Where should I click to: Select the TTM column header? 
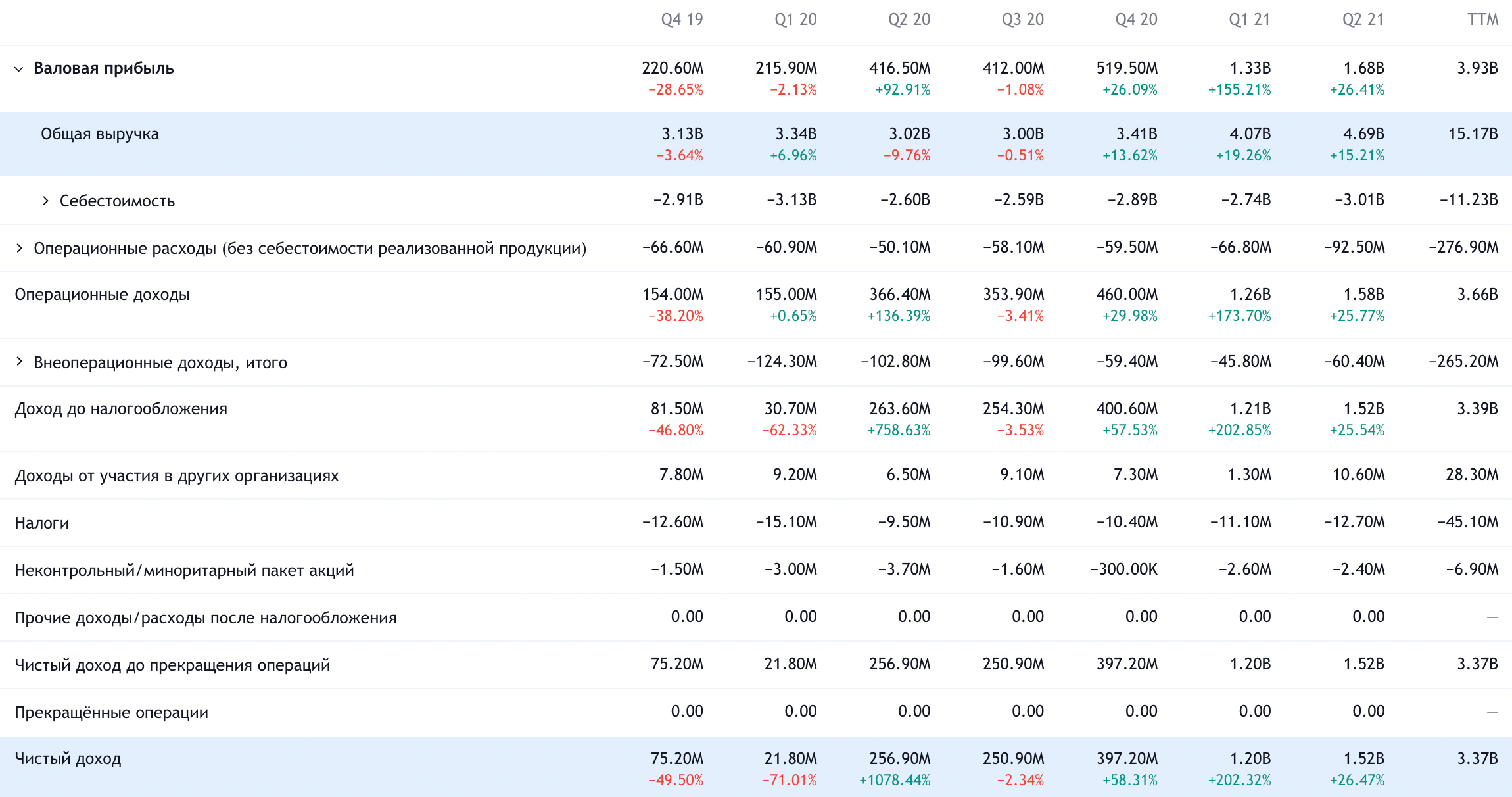(x=1482, y=20)
